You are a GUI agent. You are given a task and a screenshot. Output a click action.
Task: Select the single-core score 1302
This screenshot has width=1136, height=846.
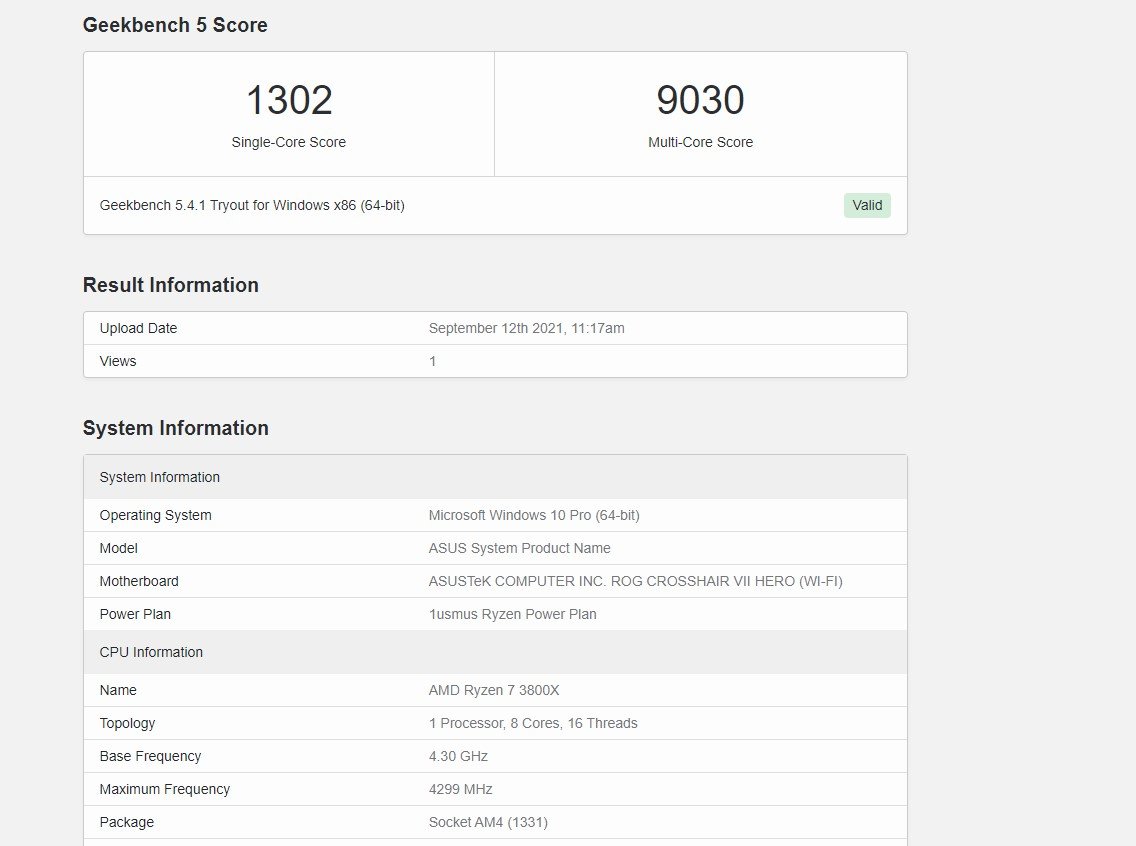(x=289, y=100)
